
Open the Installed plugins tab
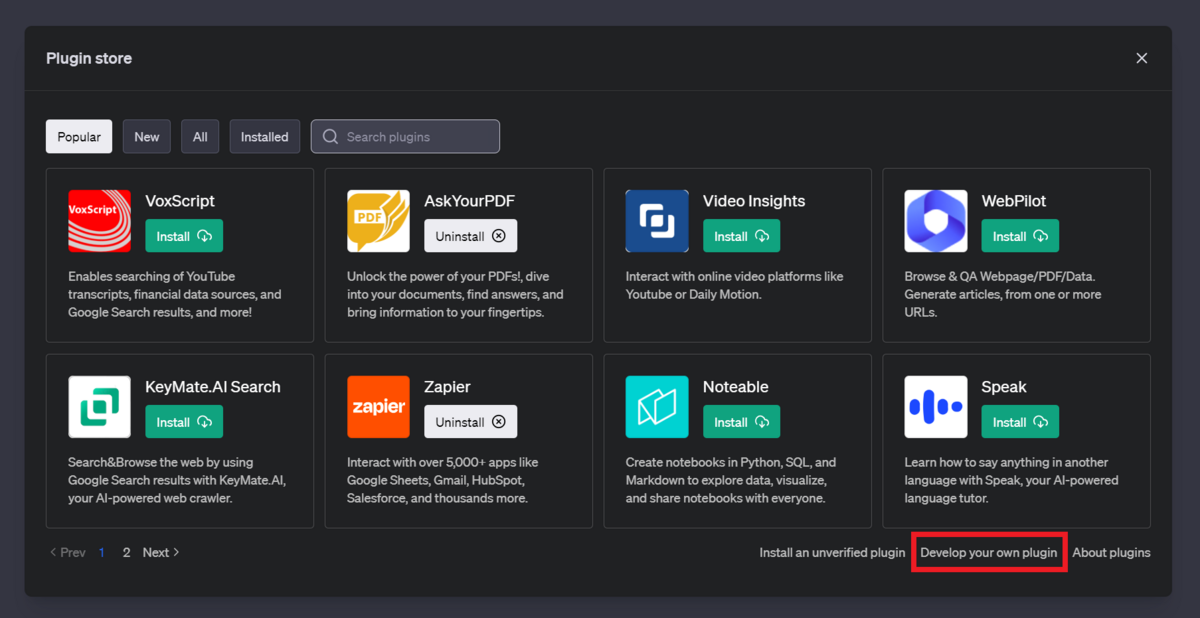pyautogui.click(x=265, y=137)
